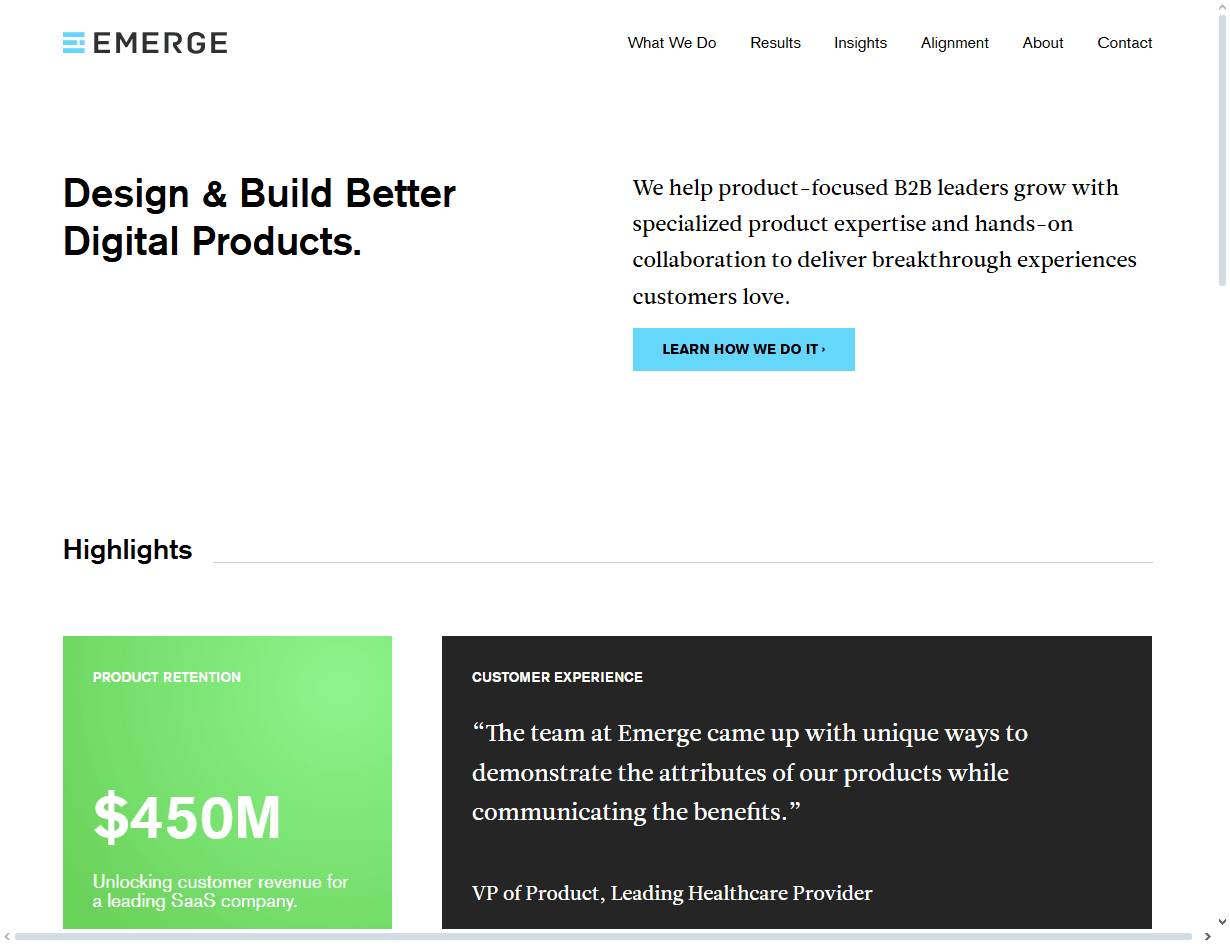Click the Emerge logo icon
This screenshot has width=1230, height=944.
74,42
